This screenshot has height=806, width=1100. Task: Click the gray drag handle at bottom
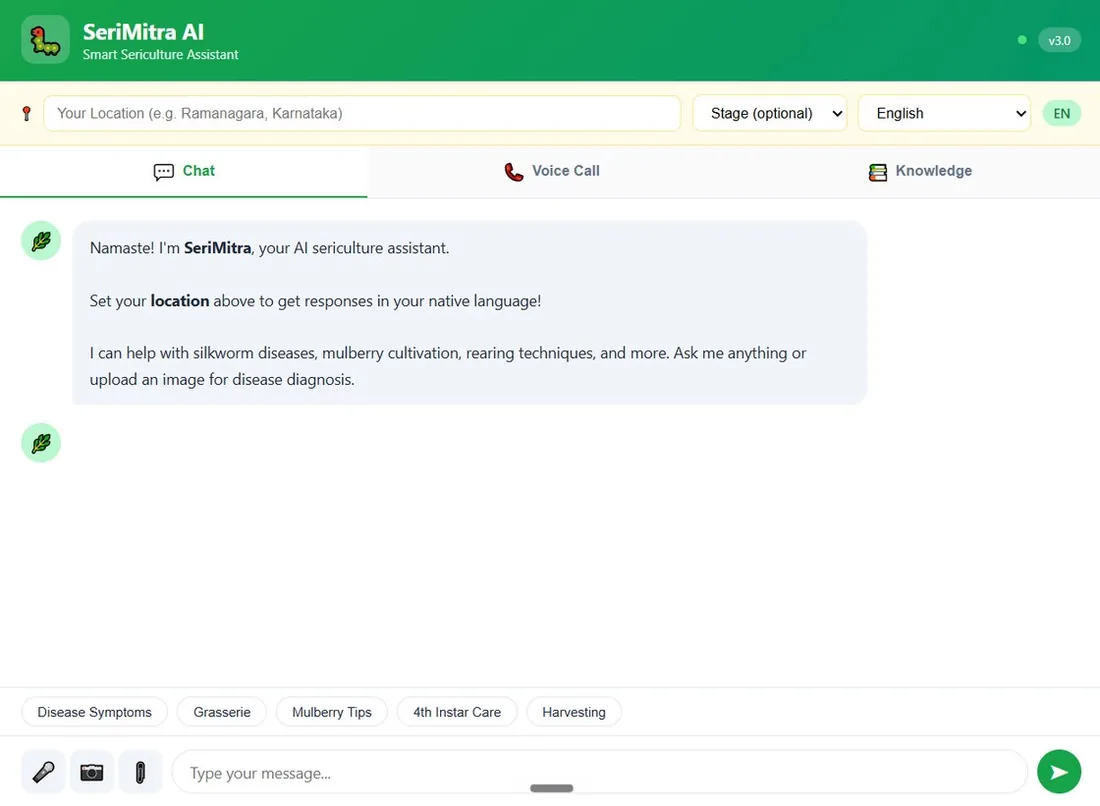551,788
